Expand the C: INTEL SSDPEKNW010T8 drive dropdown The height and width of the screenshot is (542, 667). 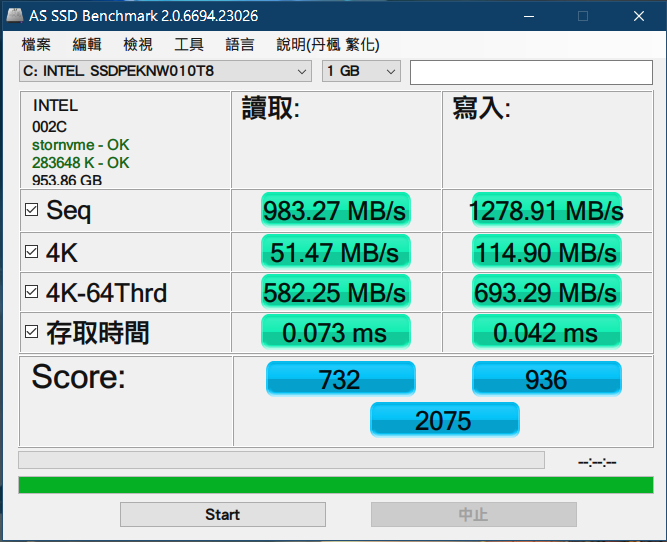pos(165,71)
